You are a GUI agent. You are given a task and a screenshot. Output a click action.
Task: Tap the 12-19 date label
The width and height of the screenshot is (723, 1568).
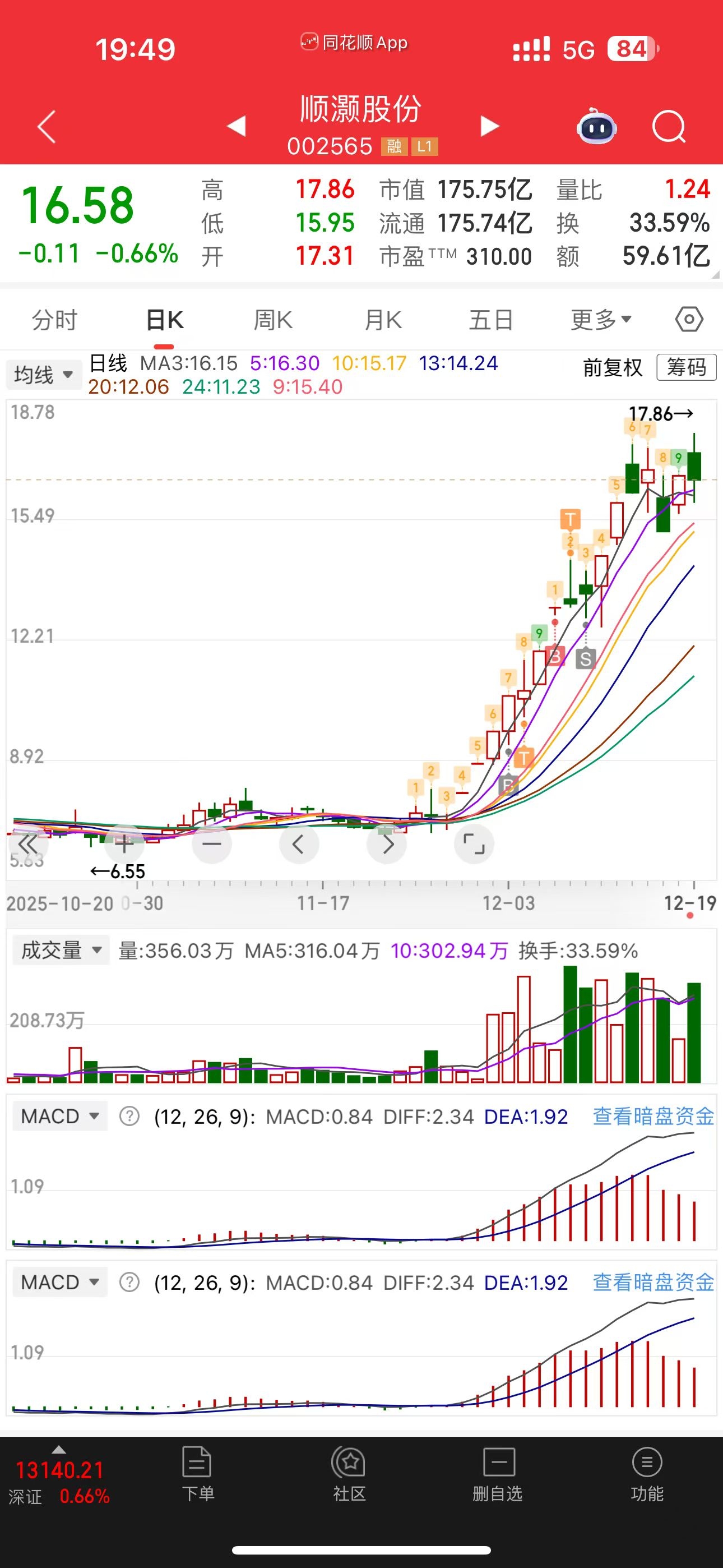(690, 903)
